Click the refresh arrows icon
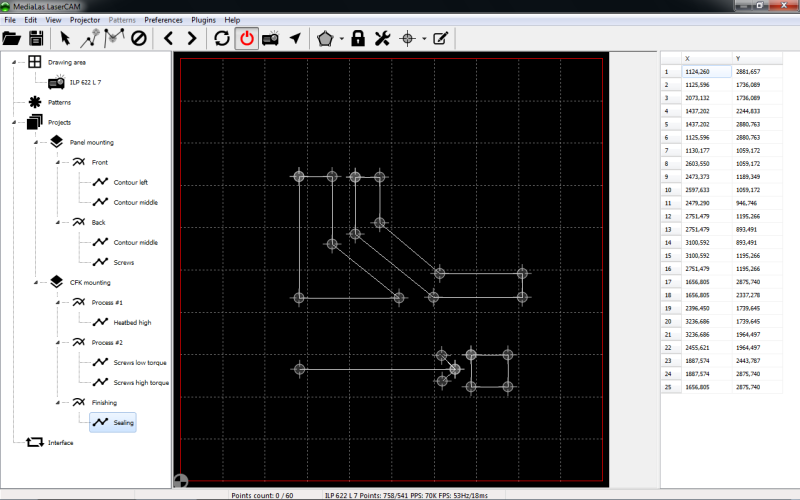Viewport: 800px width, 500px height. point(222,39)
